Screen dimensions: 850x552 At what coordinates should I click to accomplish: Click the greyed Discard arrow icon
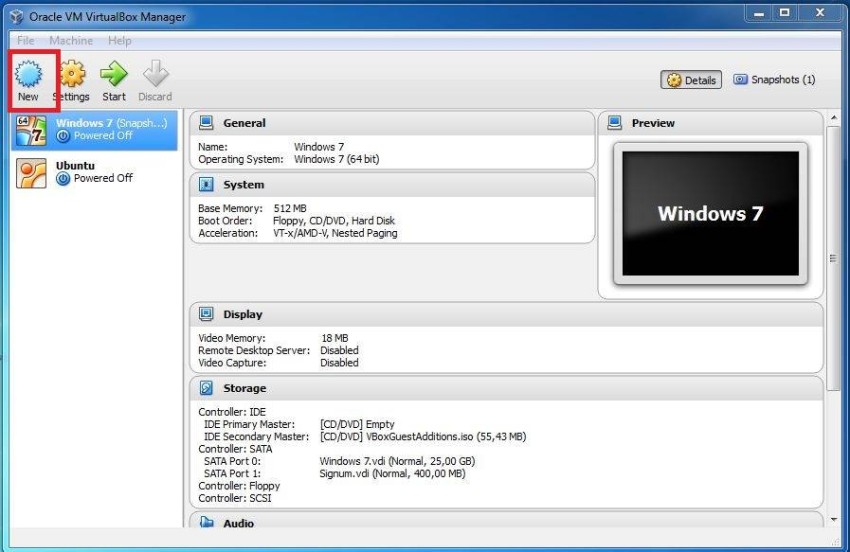click(156, 74)
